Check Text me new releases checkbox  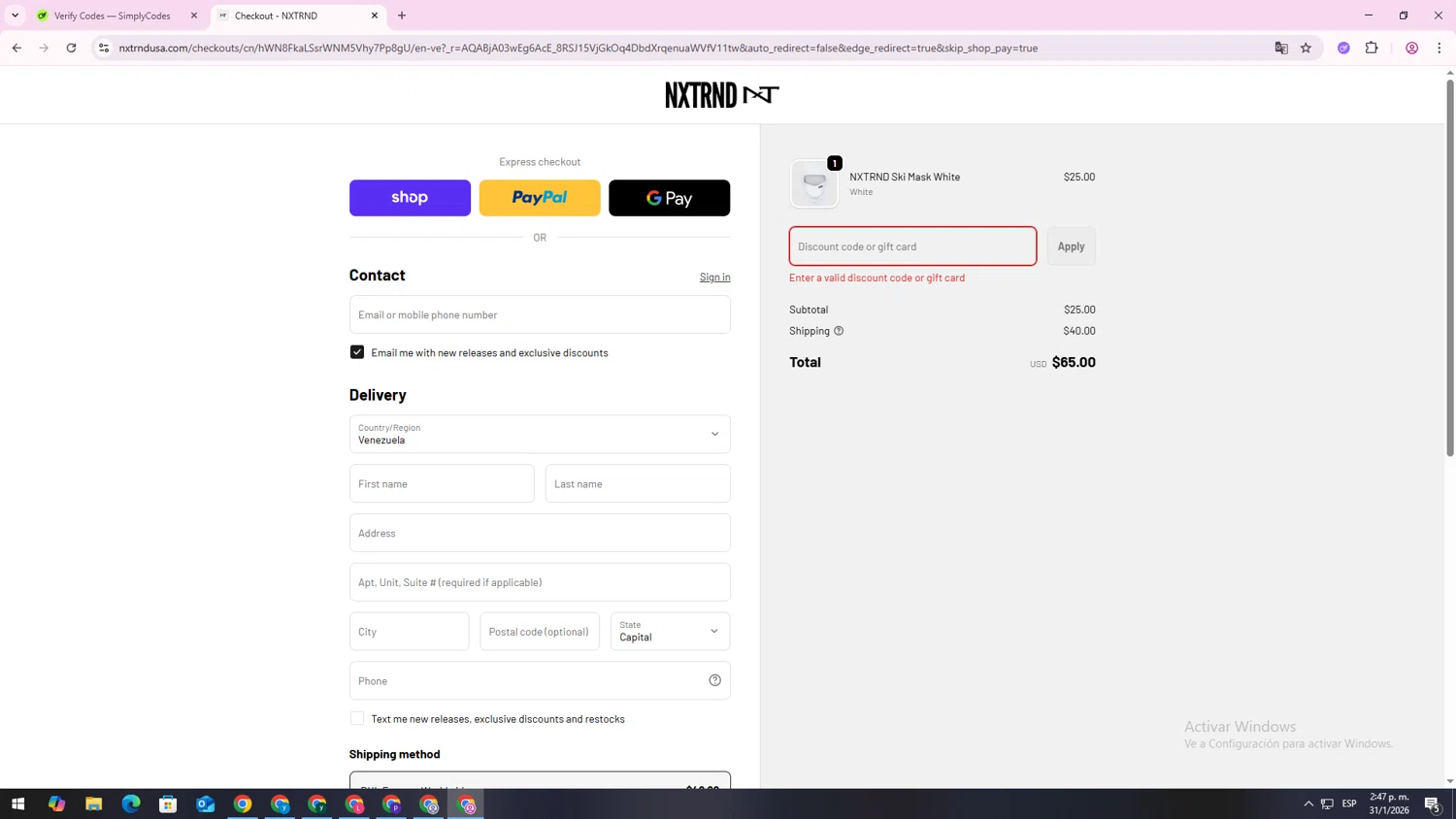click(357, 718)
